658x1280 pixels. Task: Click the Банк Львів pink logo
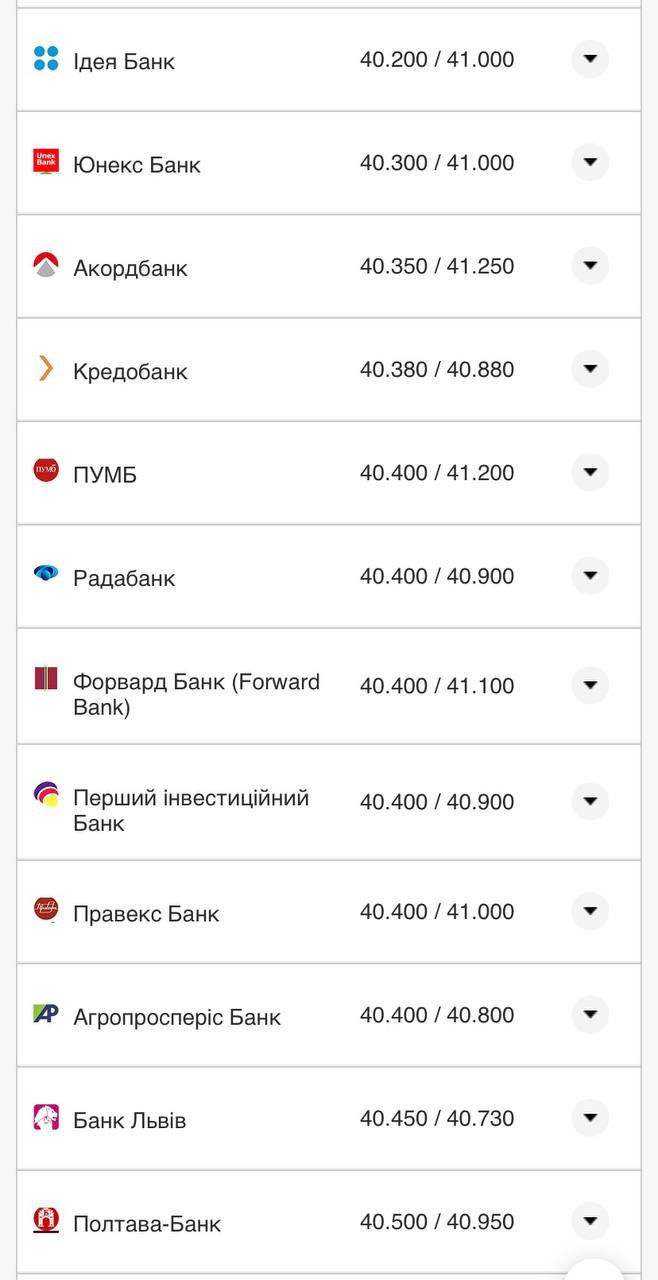click(44, 1119)
